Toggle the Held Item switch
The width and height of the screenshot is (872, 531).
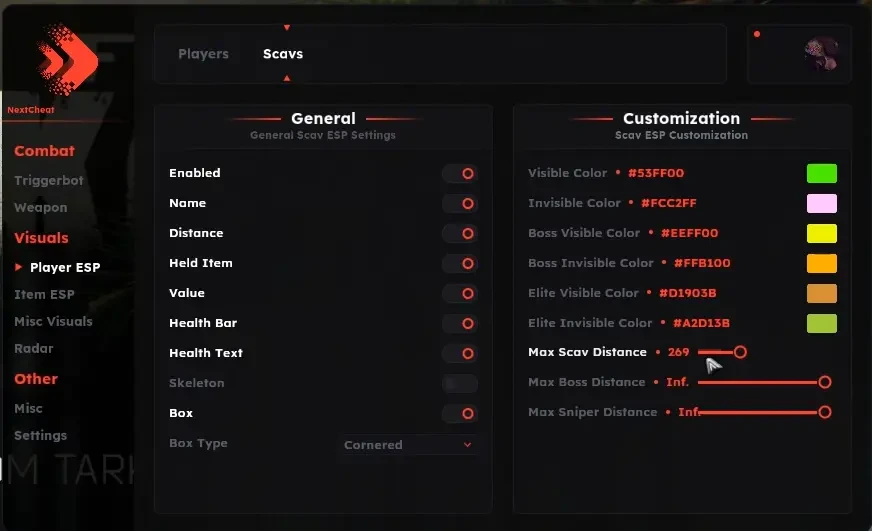[x=460, y=264]
